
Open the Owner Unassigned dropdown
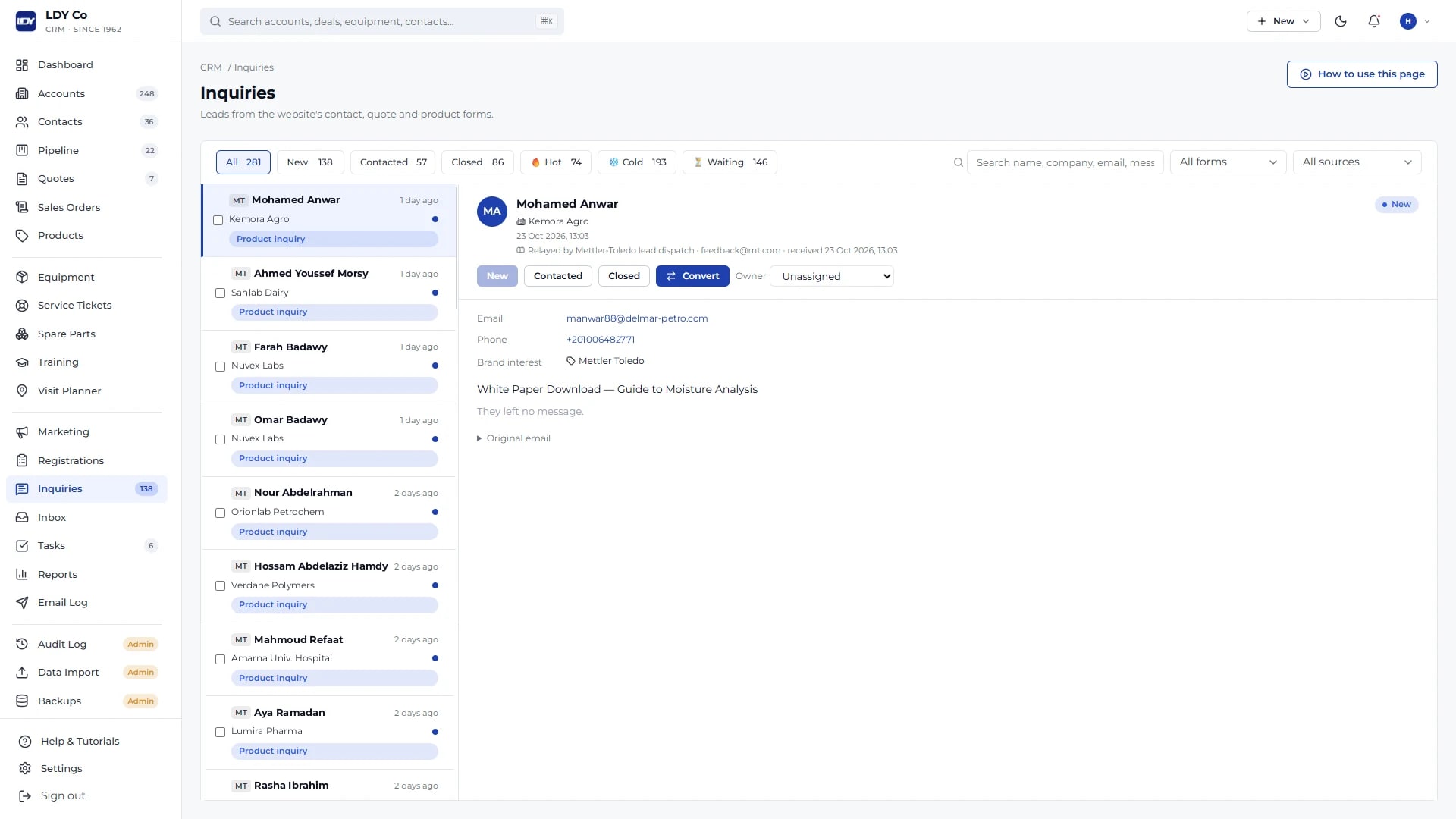(832, 276)
